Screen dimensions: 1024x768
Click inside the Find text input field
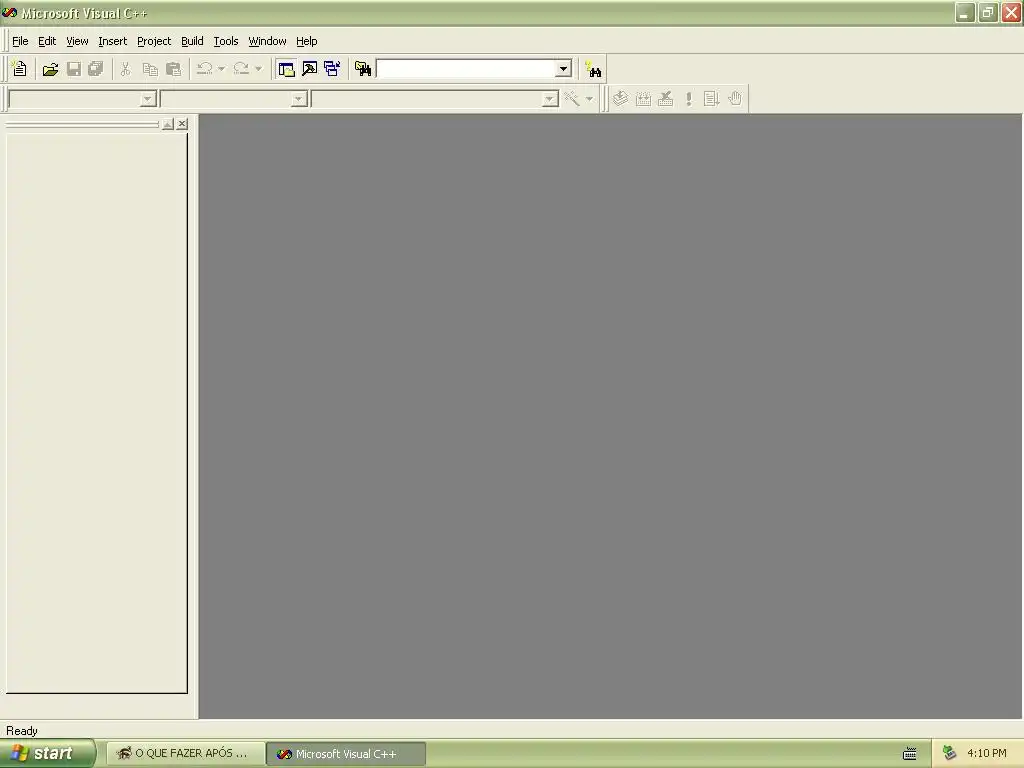click(x=467, y=69)
